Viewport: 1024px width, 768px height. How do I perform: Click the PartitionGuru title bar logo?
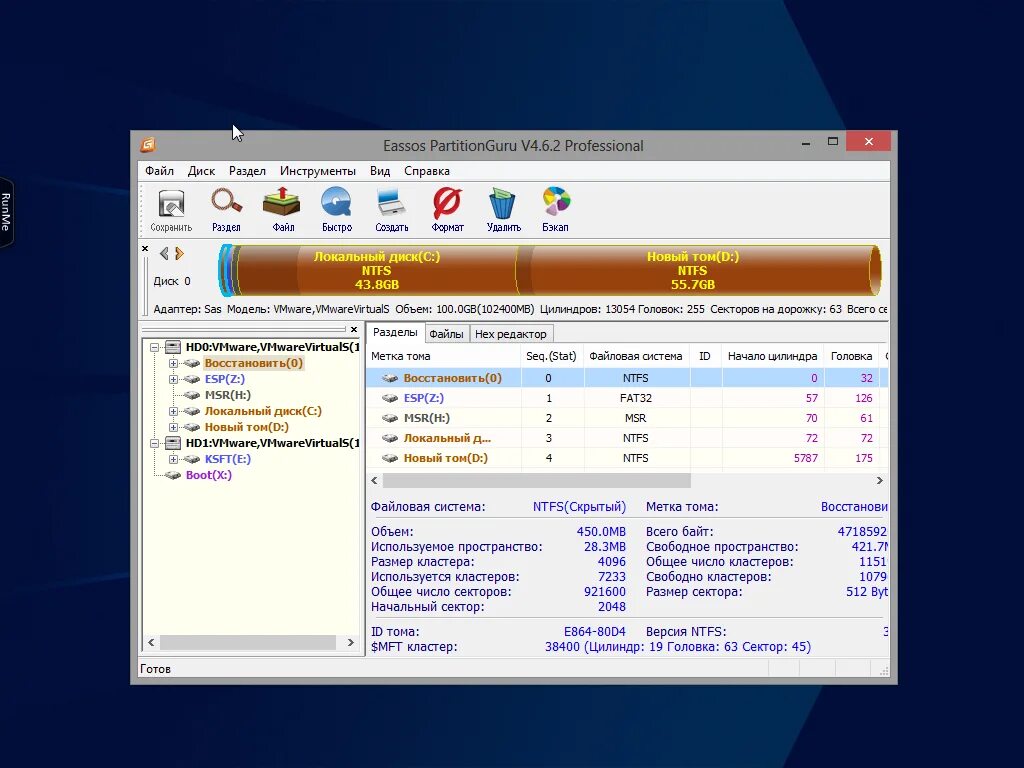148,145
